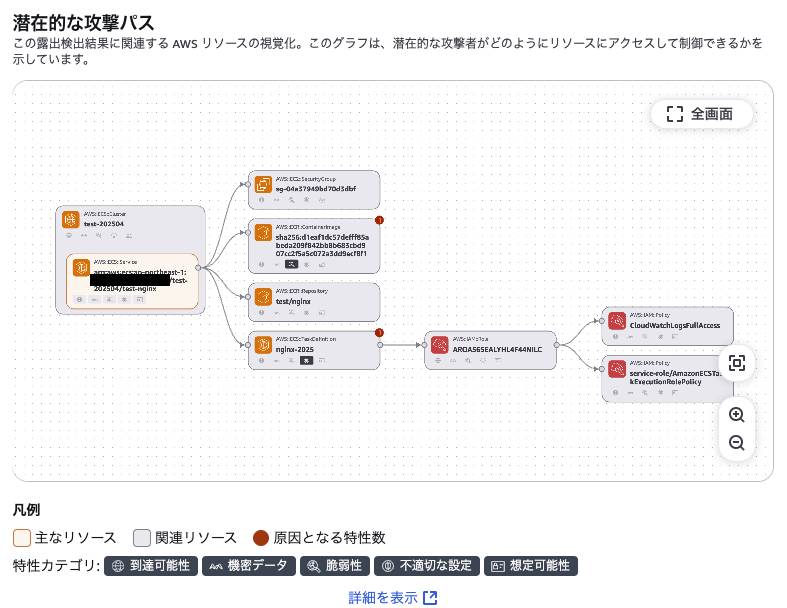Click the test/nginx repository name

tap(293, 301)
